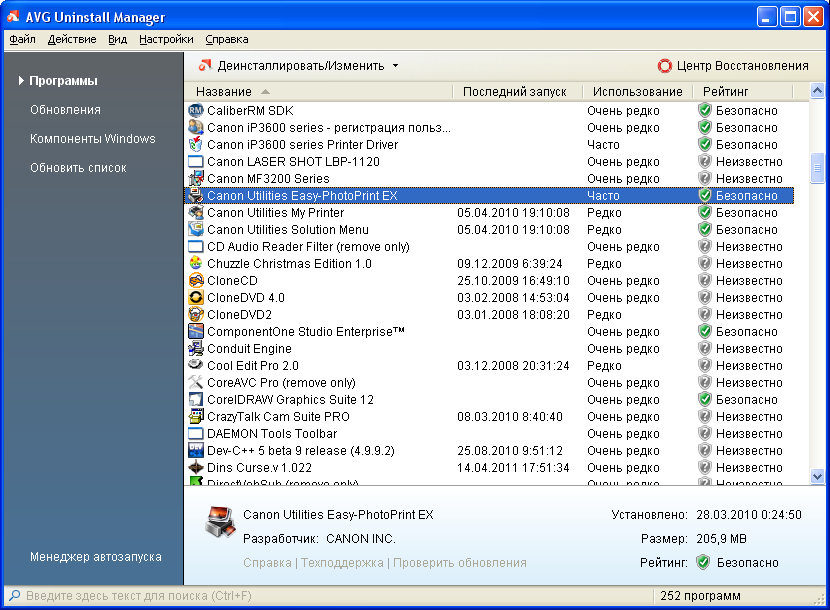Click the Canon Utilities My Printer icon
Viewport: 830px width, 610px height.
tap(196, 212)
